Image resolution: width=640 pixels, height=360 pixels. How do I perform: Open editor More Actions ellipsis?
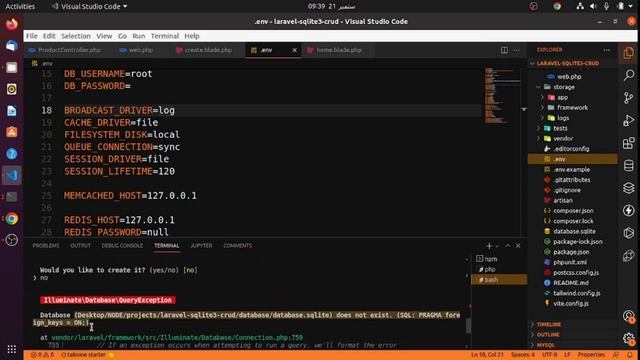click(516, 50)
